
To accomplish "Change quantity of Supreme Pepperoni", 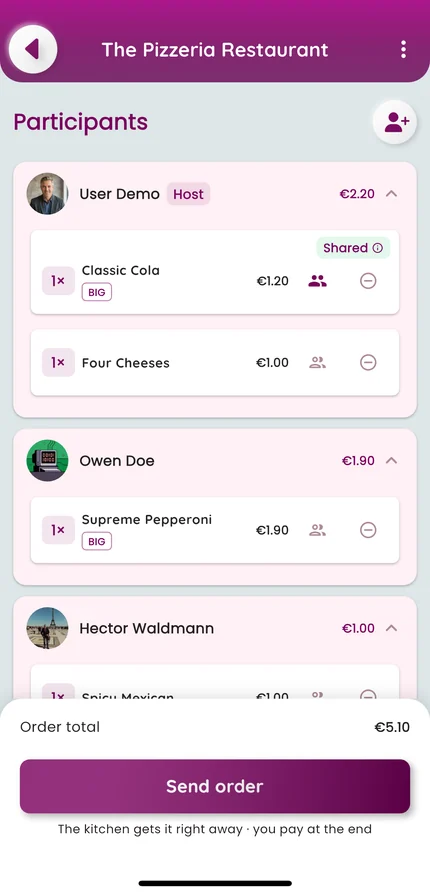I will (58, 530).
